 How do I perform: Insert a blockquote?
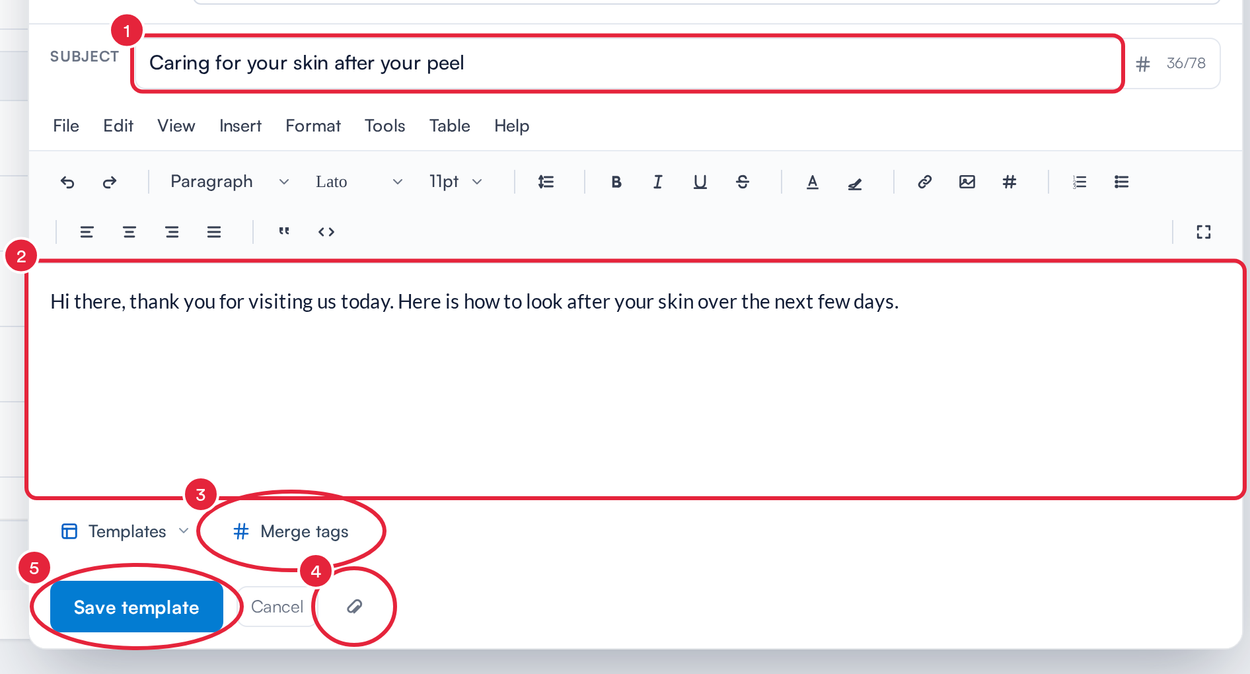tap(284, 232)
